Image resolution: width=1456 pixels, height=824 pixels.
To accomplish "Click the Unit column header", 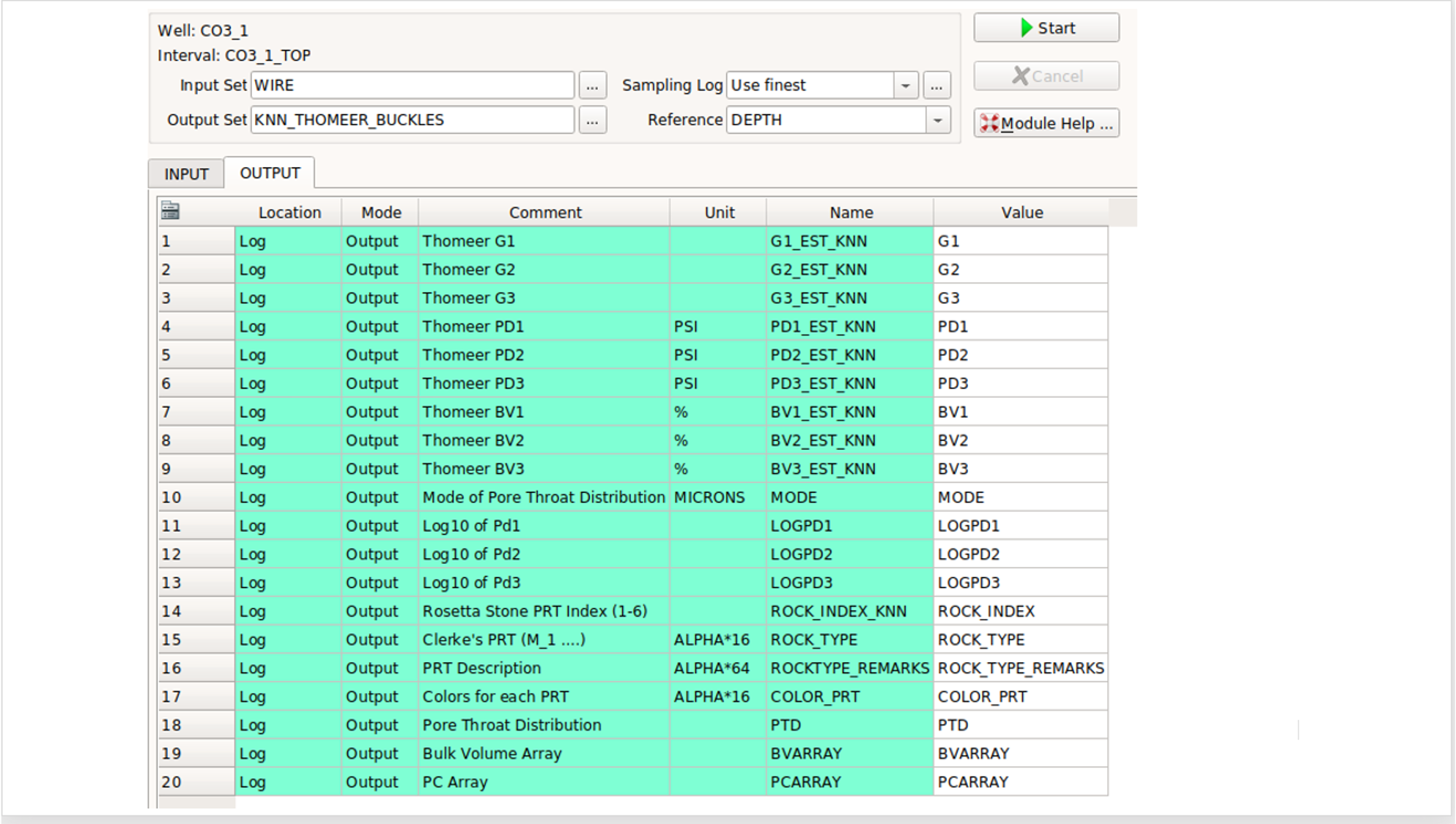I will [x=719, y=212].
